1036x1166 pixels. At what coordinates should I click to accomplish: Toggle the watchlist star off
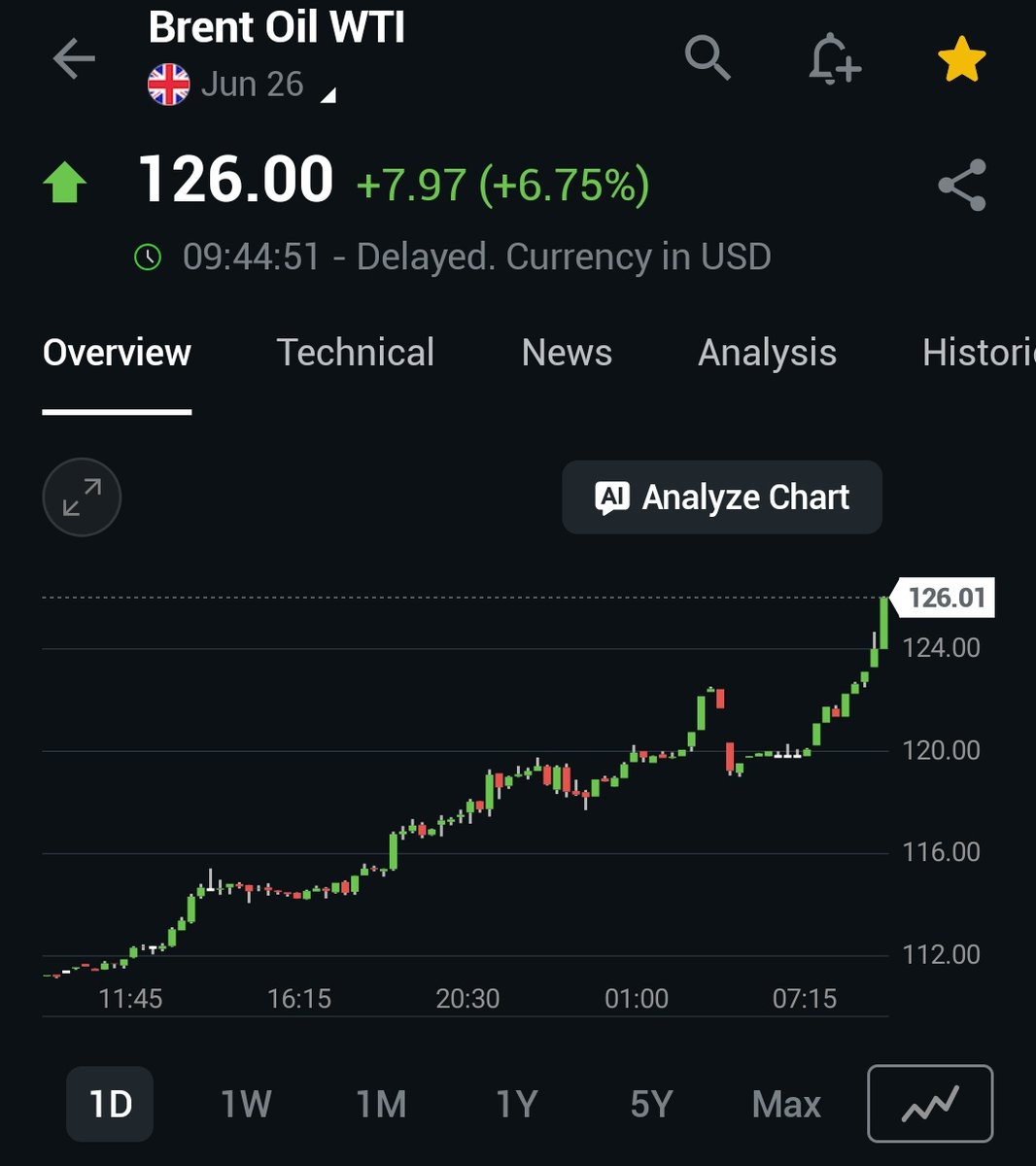(961, 58)
